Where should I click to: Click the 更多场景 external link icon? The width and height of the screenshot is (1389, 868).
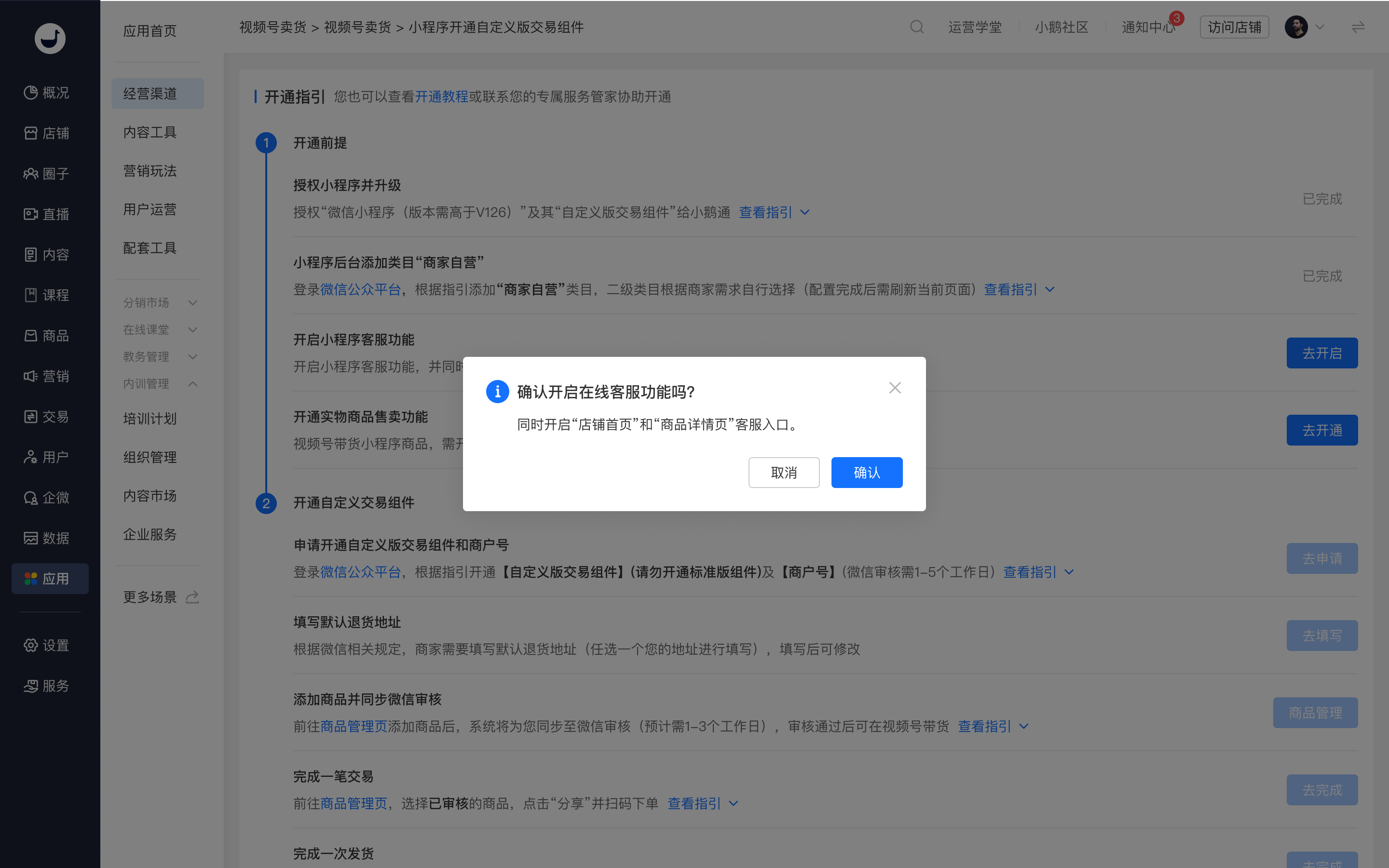193,597
